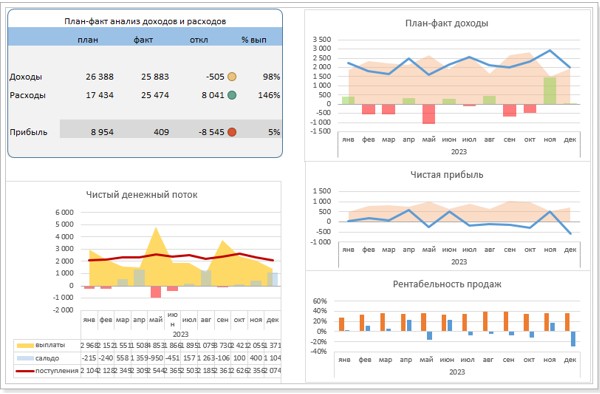Select the 'Доходы' row label
This screenshot has height=394, width=600.
point(26,77)
